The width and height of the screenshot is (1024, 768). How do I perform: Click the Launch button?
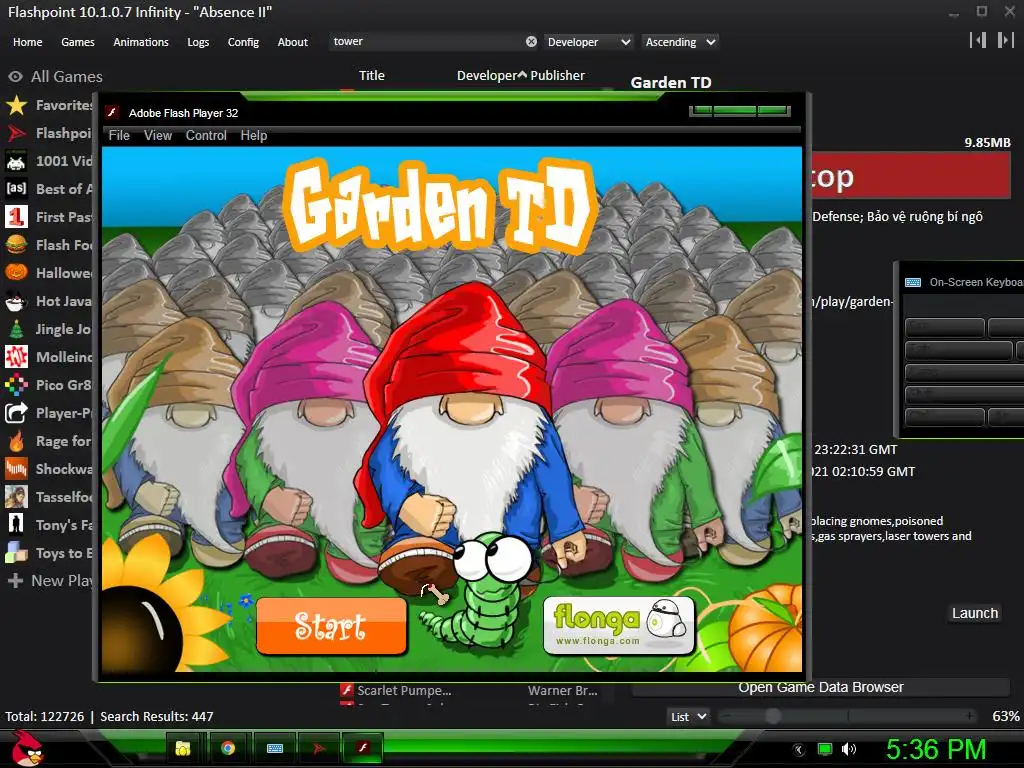click(x=974, y=613)
